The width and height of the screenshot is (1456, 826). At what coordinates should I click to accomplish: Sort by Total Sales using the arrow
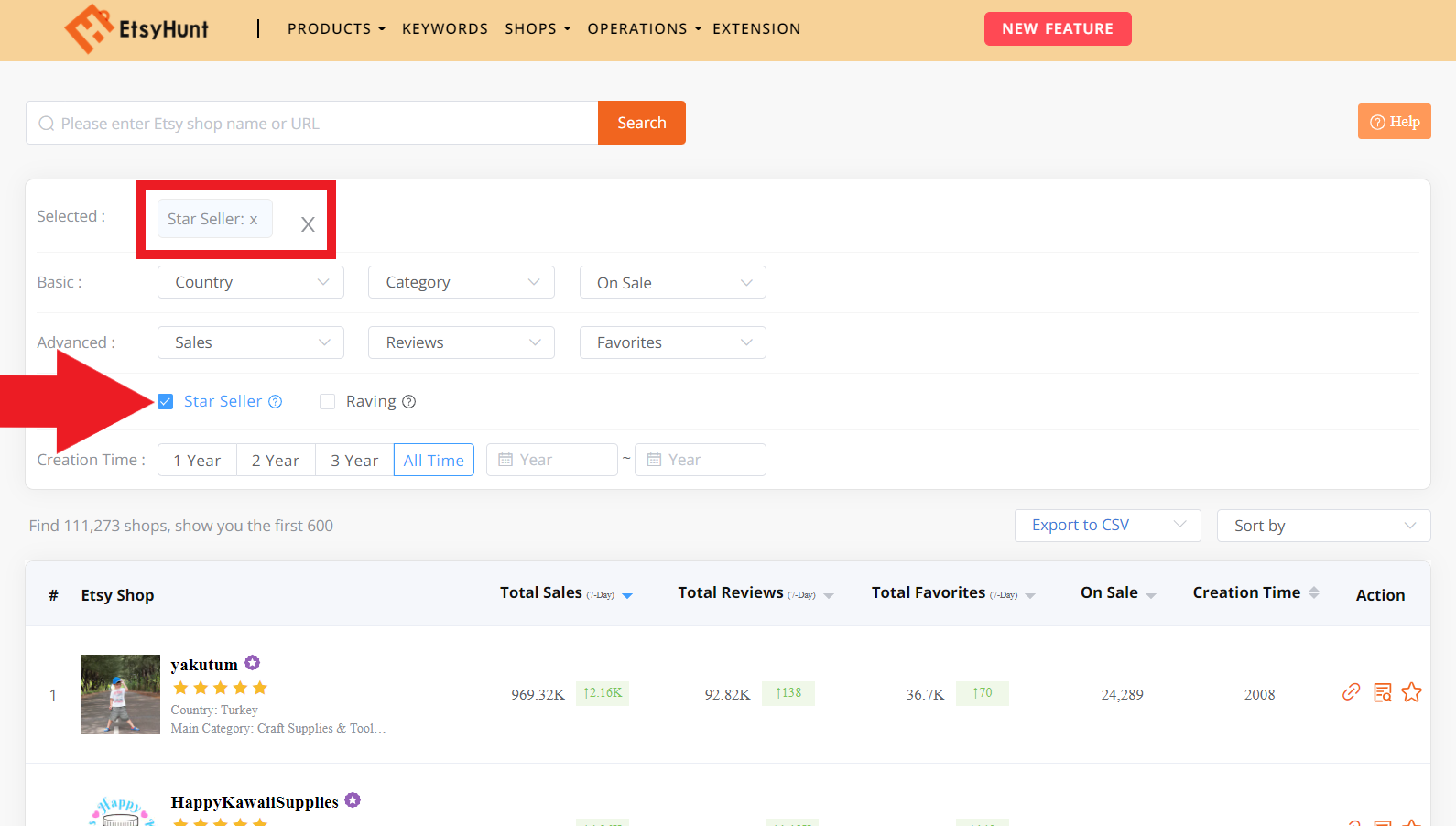click(627, 595)
